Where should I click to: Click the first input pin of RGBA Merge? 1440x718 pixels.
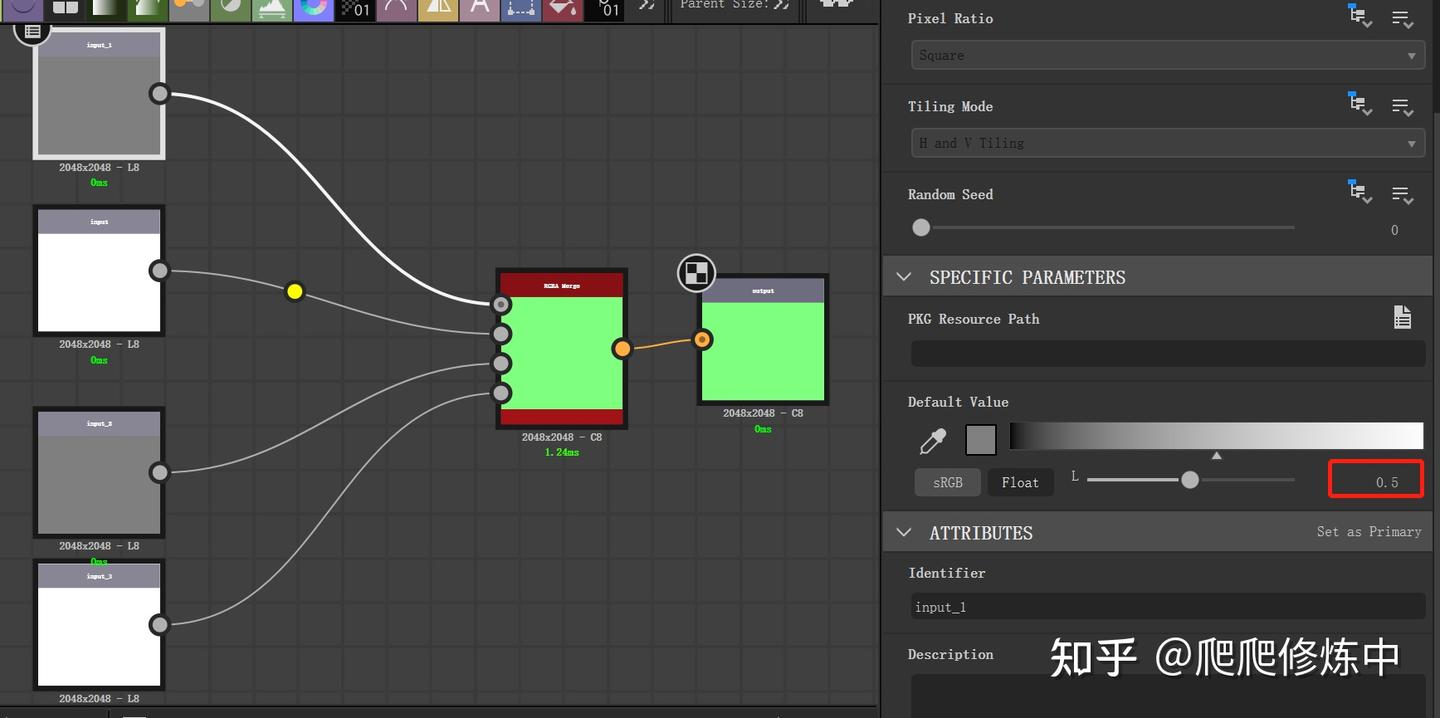click(x=502, y=304)
